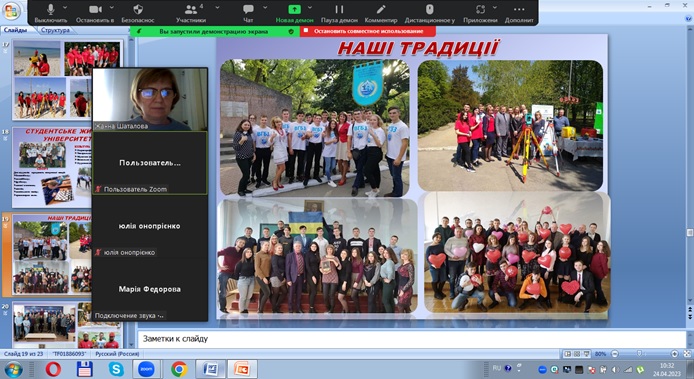The width and height of the screenshot is (694, 379).
Task: Open the Zoom security shield icon
Action: pos(138,9)
